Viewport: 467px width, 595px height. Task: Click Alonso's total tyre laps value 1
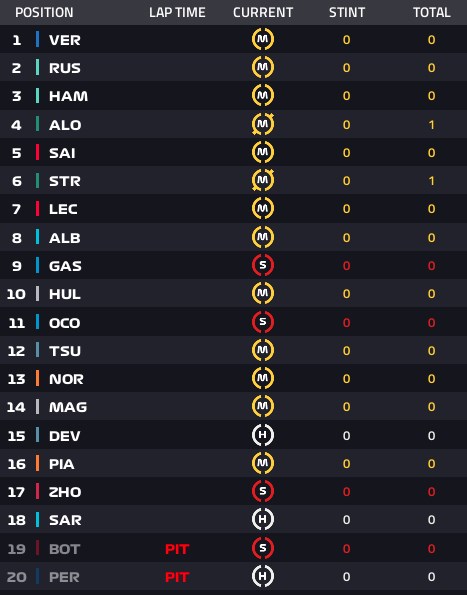(x=431, y=124)
